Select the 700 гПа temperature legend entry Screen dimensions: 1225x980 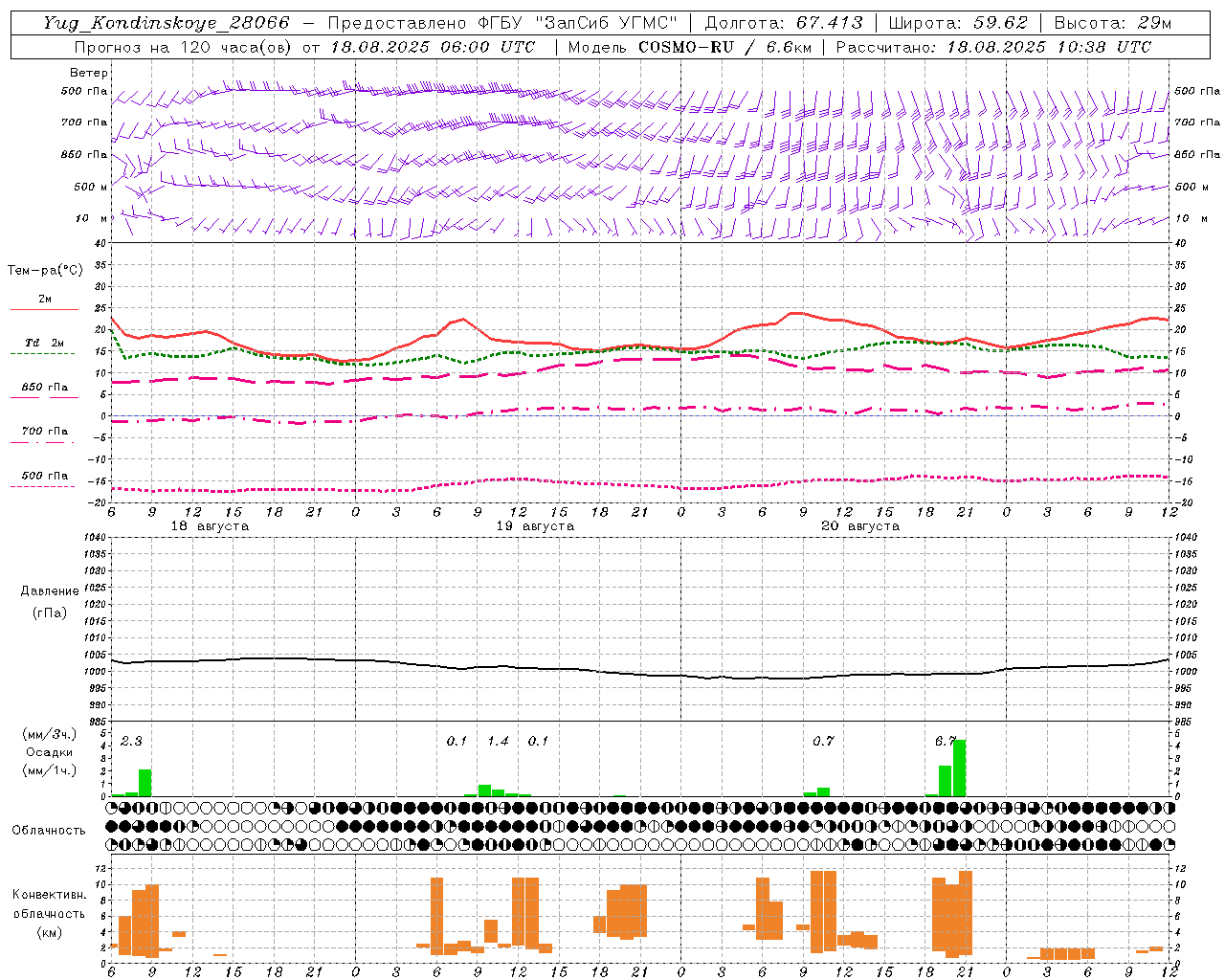point(44,432)
